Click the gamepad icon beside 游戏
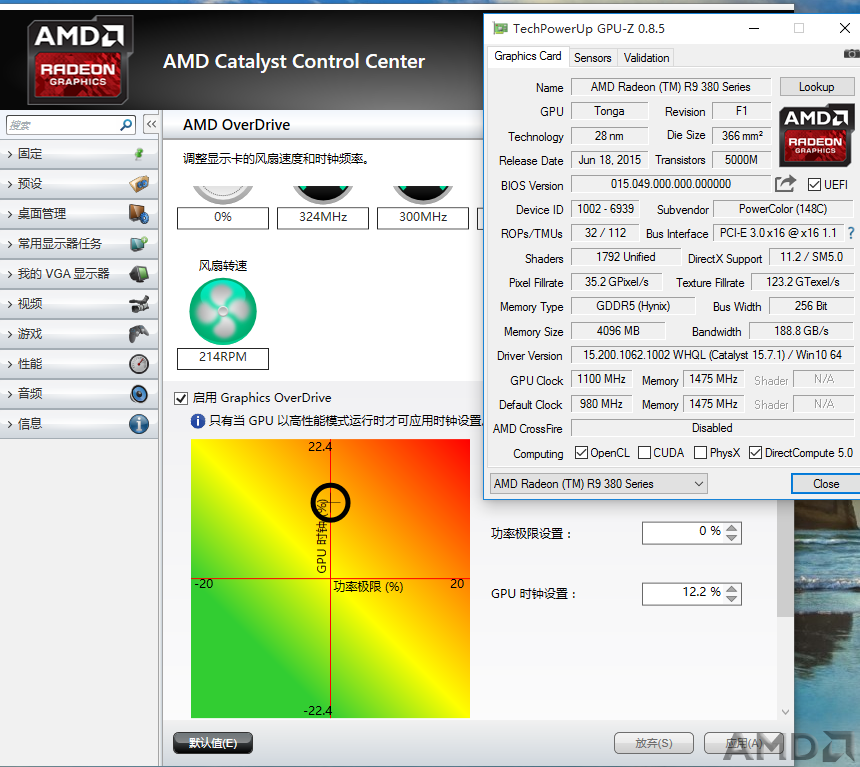The image size is (860, 767). (x=139, y=334)
